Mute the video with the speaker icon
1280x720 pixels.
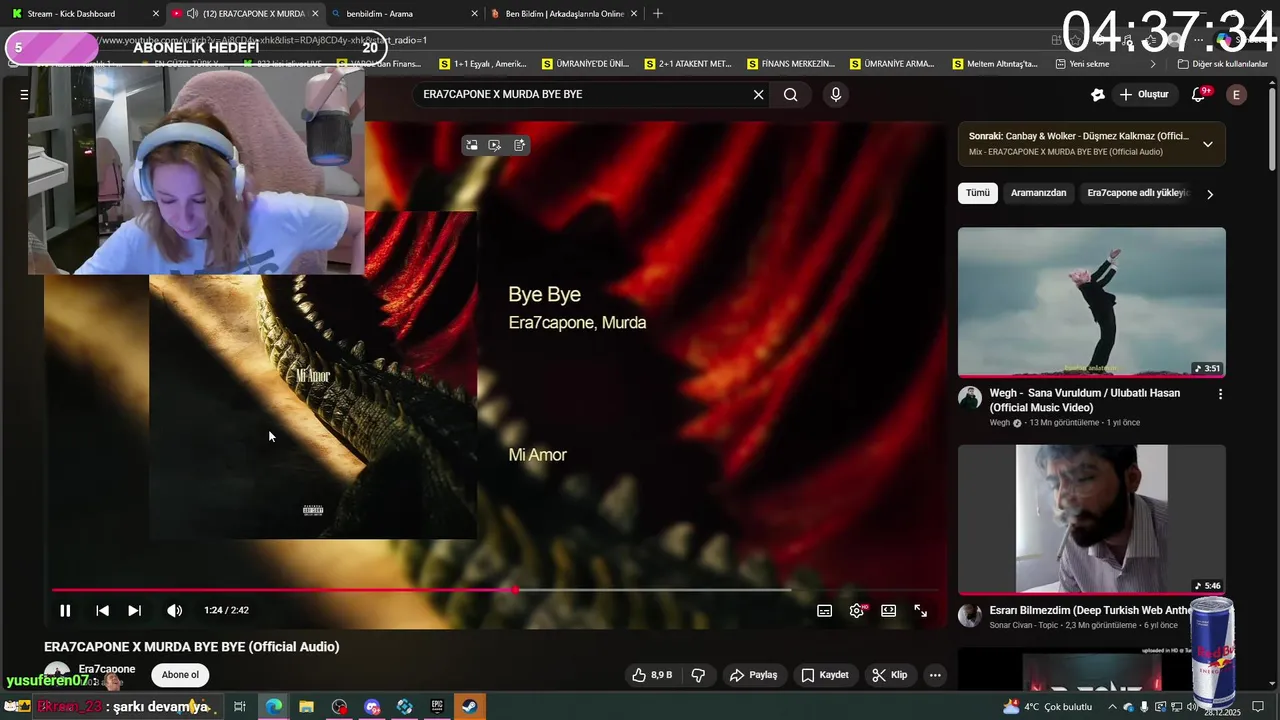(x=174, y=611)
